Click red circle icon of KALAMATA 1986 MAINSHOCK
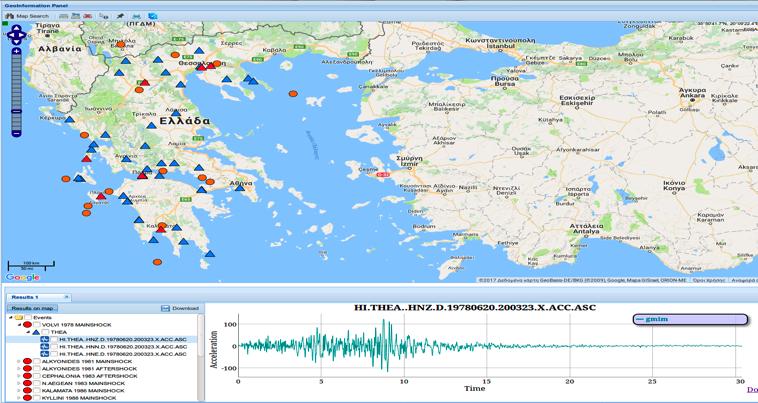 click(x=28, y=390)
